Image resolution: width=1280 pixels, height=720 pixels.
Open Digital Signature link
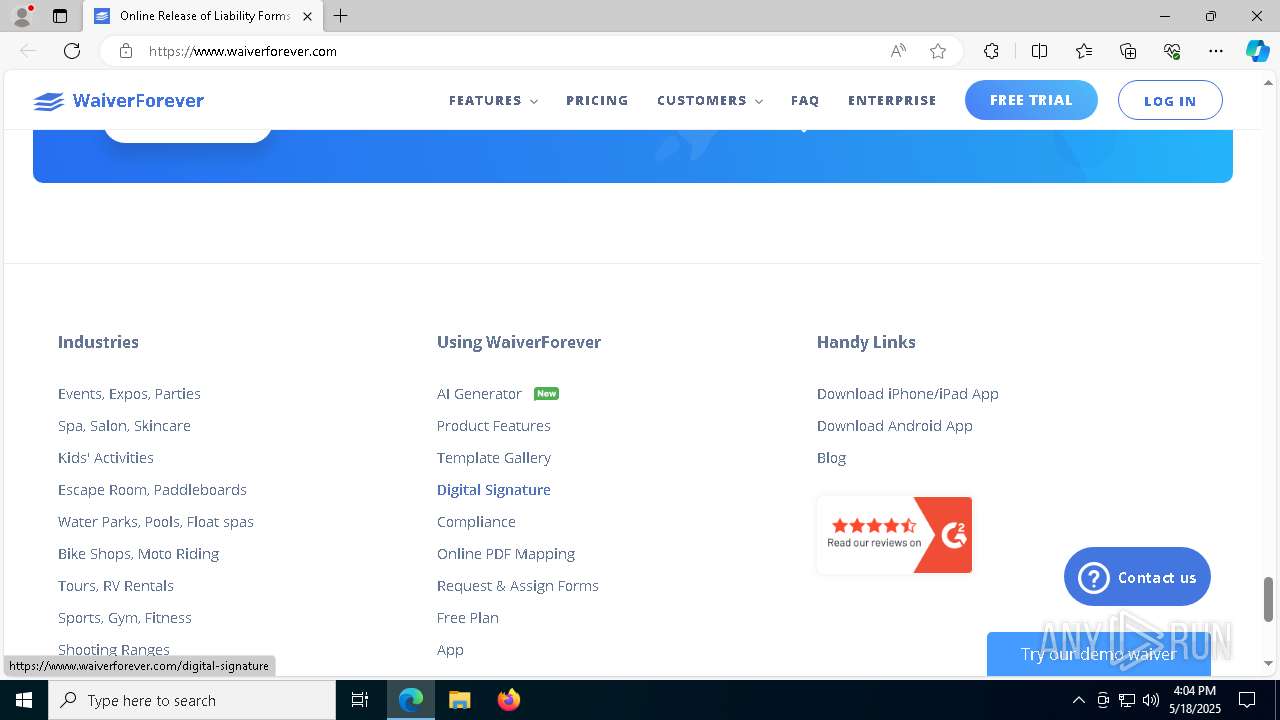pyautogui.click(x=494, y=490)
